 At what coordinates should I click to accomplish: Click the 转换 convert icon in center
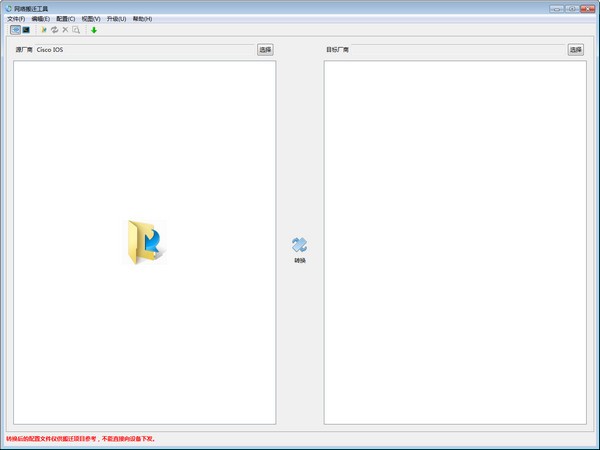pos(300,246)
